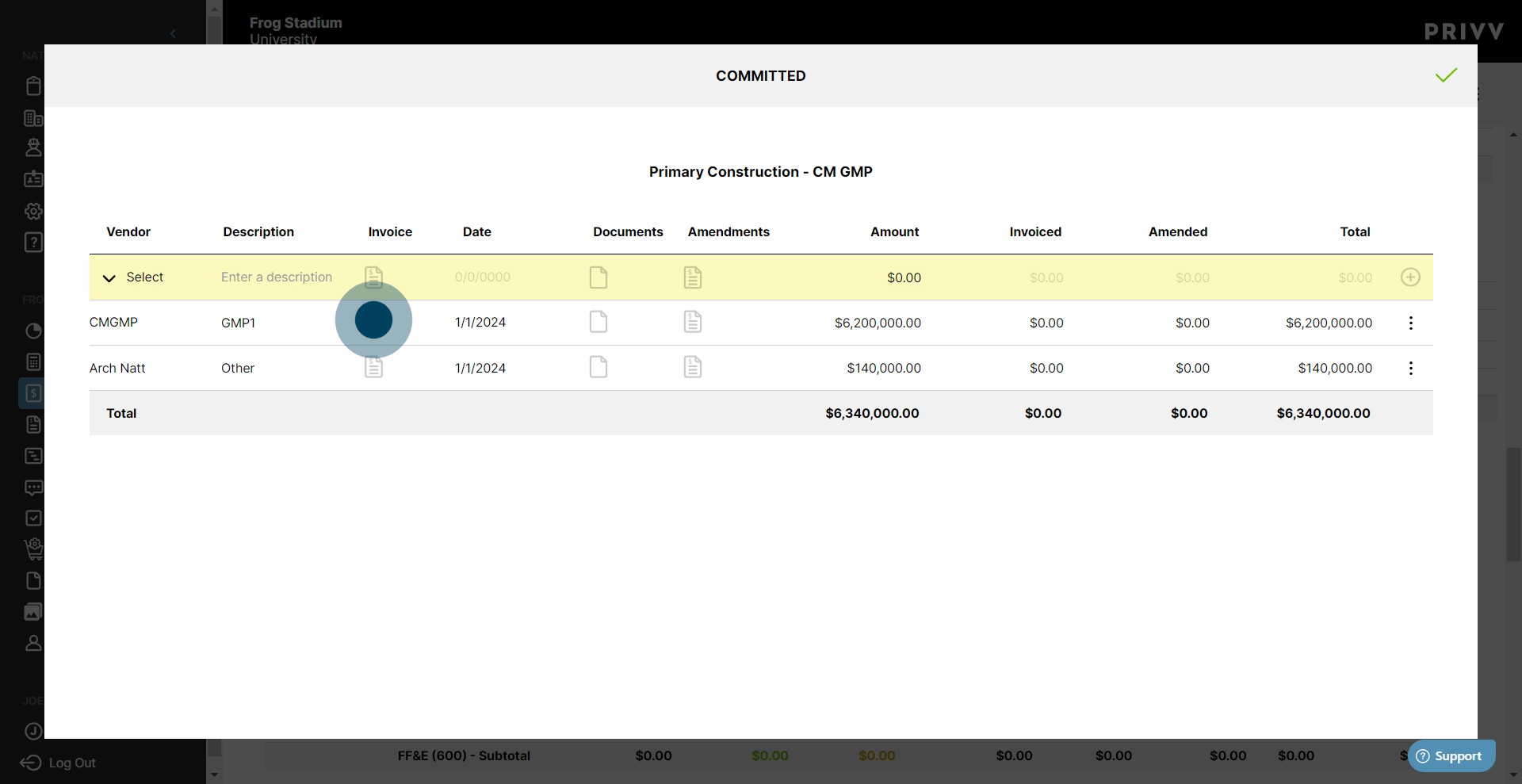Click the right scrollbar down arrow
1522x784 pixels.
click(x=1513, y=774)
